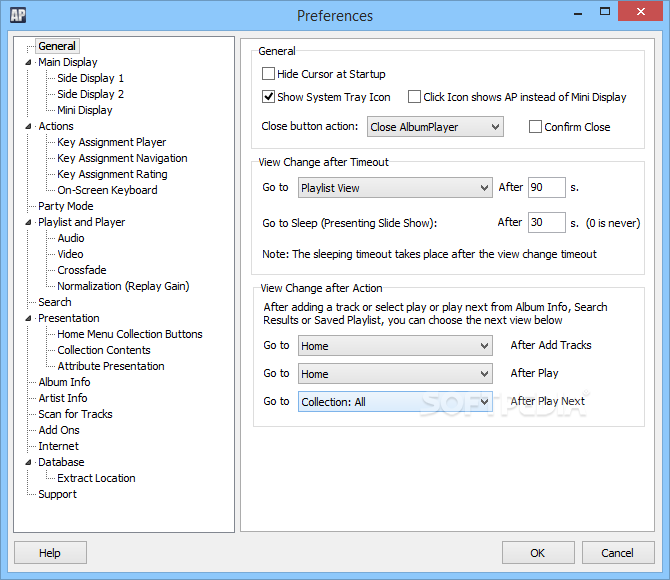Open Side Display 1 settings
The image size is (670, 580).
[x=90, y=78]
